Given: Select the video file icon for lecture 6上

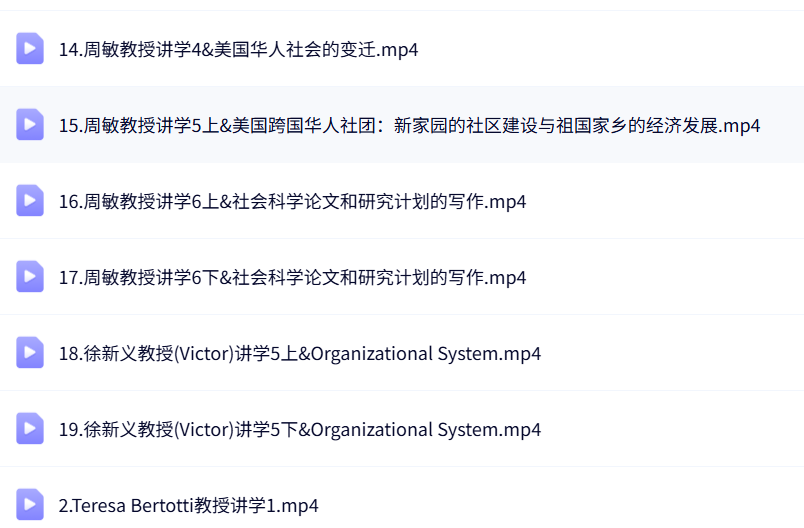Looking at the screenshot, I should click(30, 200).
